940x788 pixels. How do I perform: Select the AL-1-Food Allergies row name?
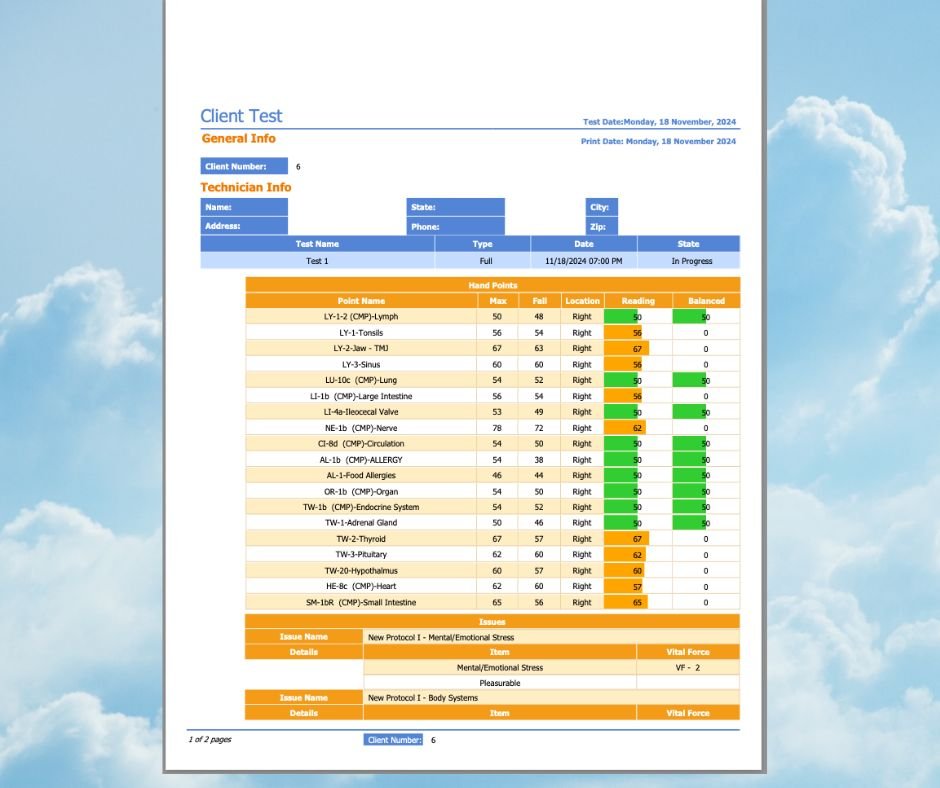coord(361,475)
